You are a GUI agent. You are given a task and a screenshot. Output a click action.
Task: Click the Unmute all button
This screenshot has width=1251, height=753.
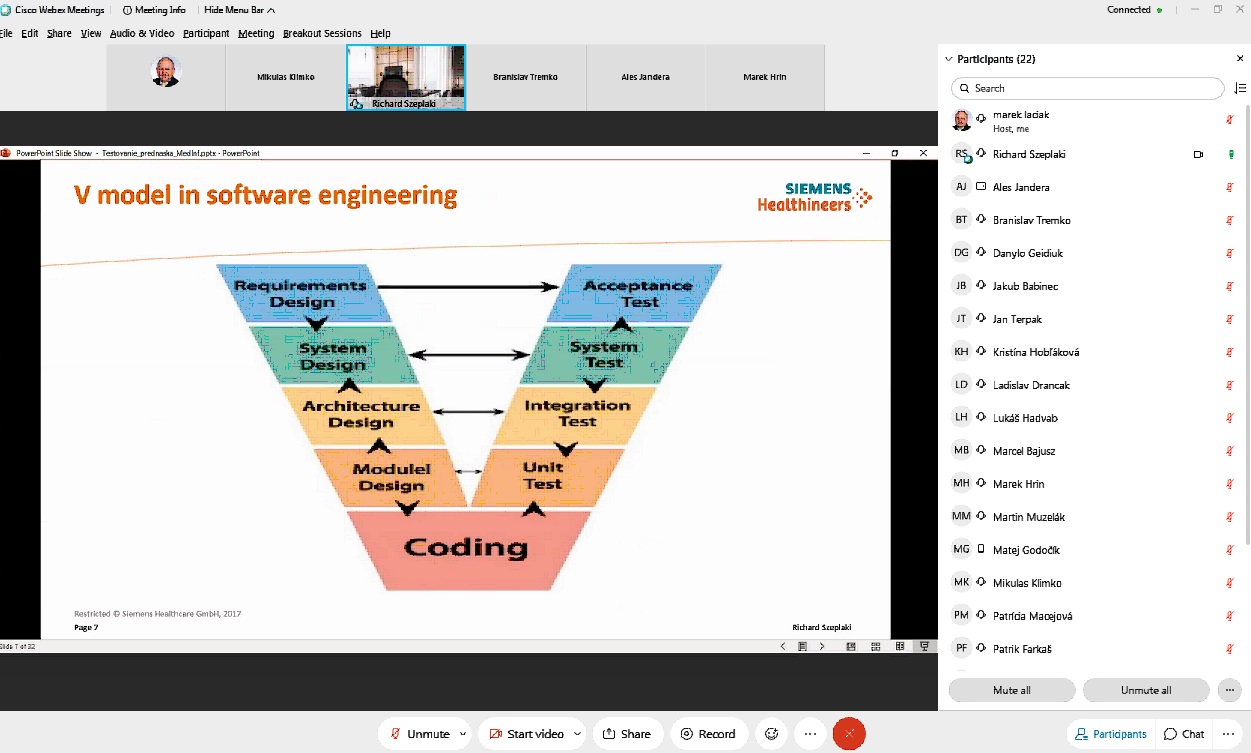[x=1145, y=690]
